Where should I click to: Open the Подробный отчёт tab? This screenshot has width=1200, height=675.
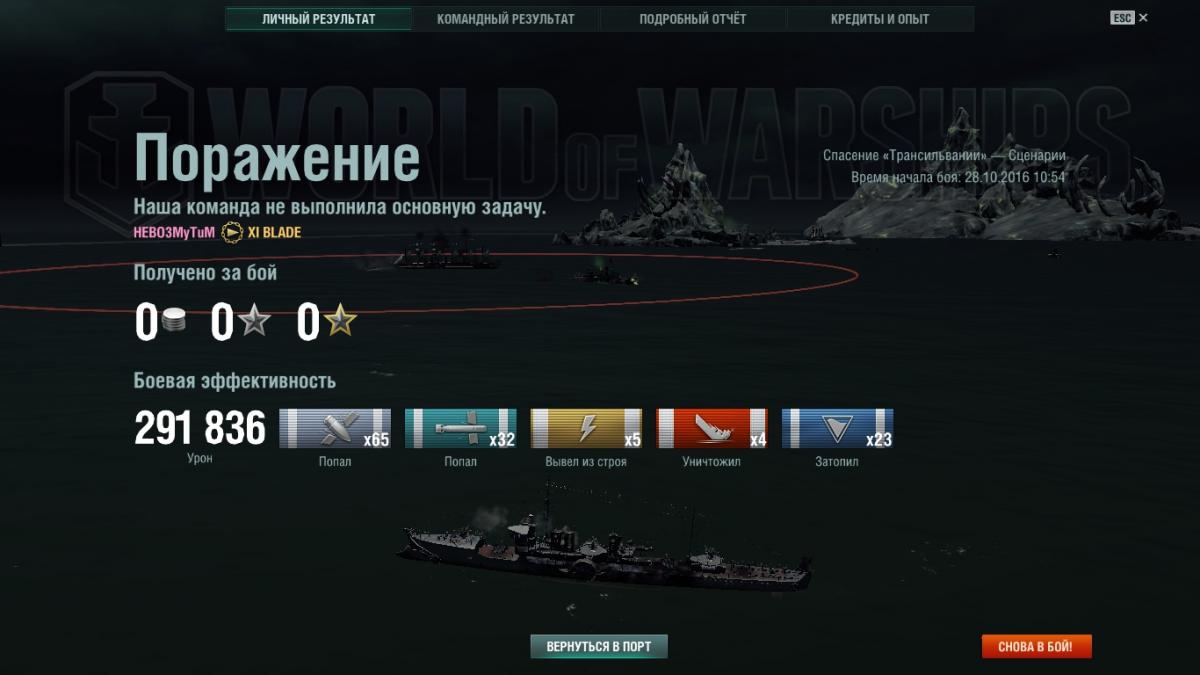[692, 19]
